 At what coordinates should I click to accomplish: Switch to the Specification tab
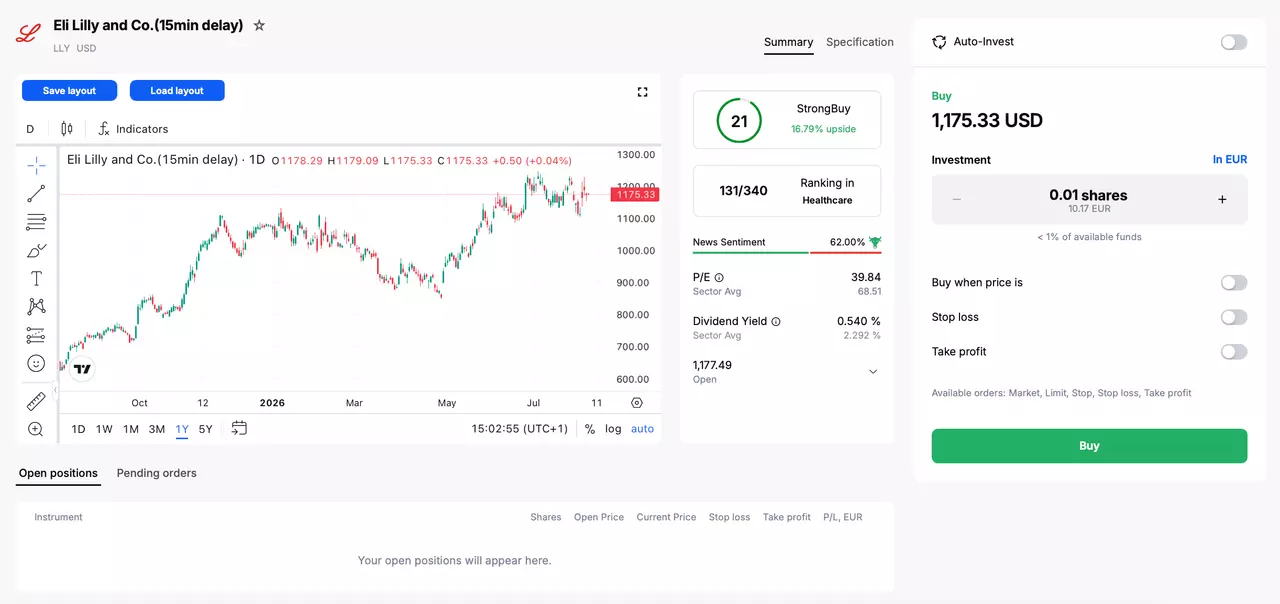pyautogui.click(x=860, y=42)
